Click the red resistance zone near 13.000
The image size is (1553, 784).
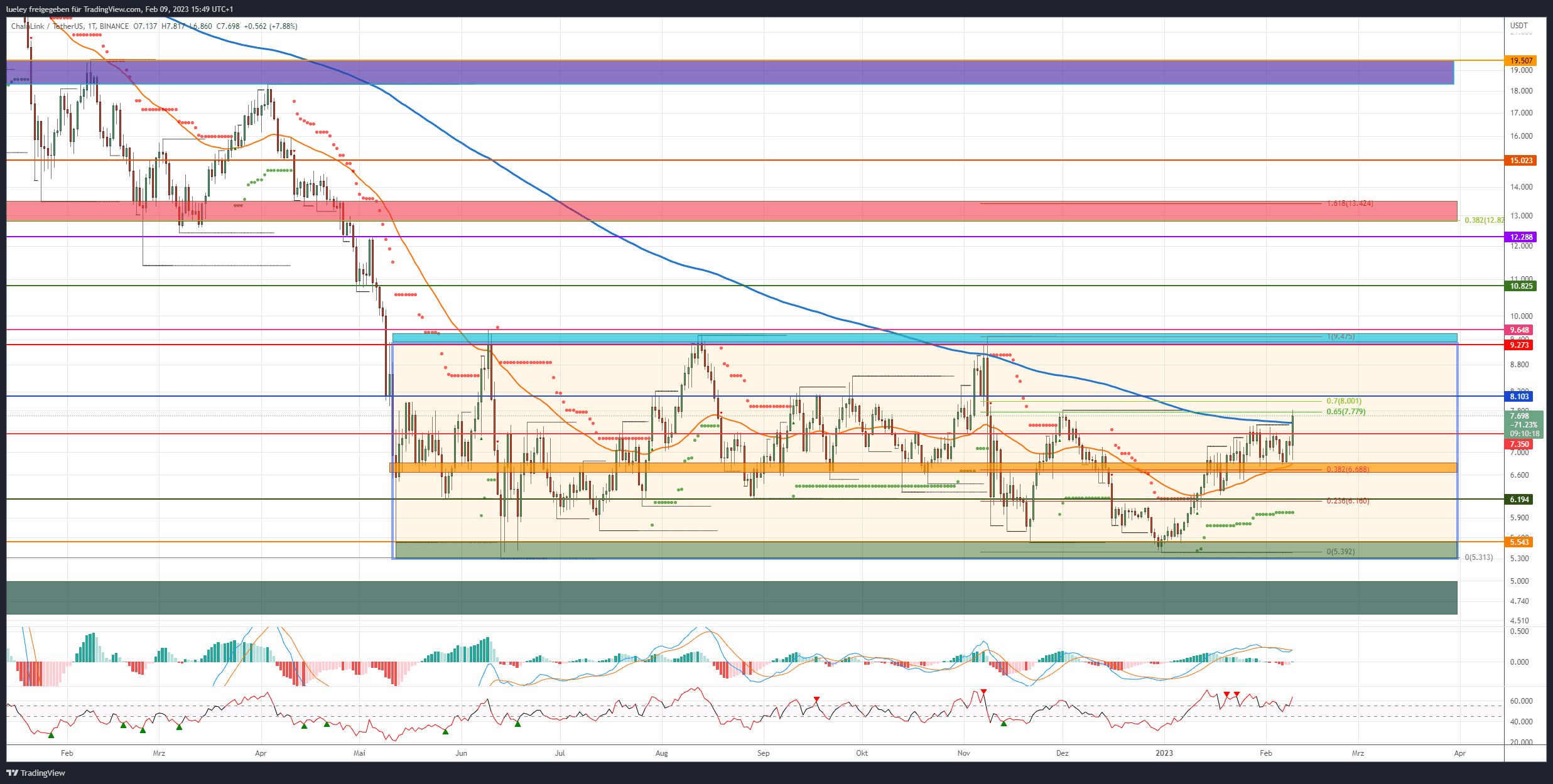click(732, 212)
